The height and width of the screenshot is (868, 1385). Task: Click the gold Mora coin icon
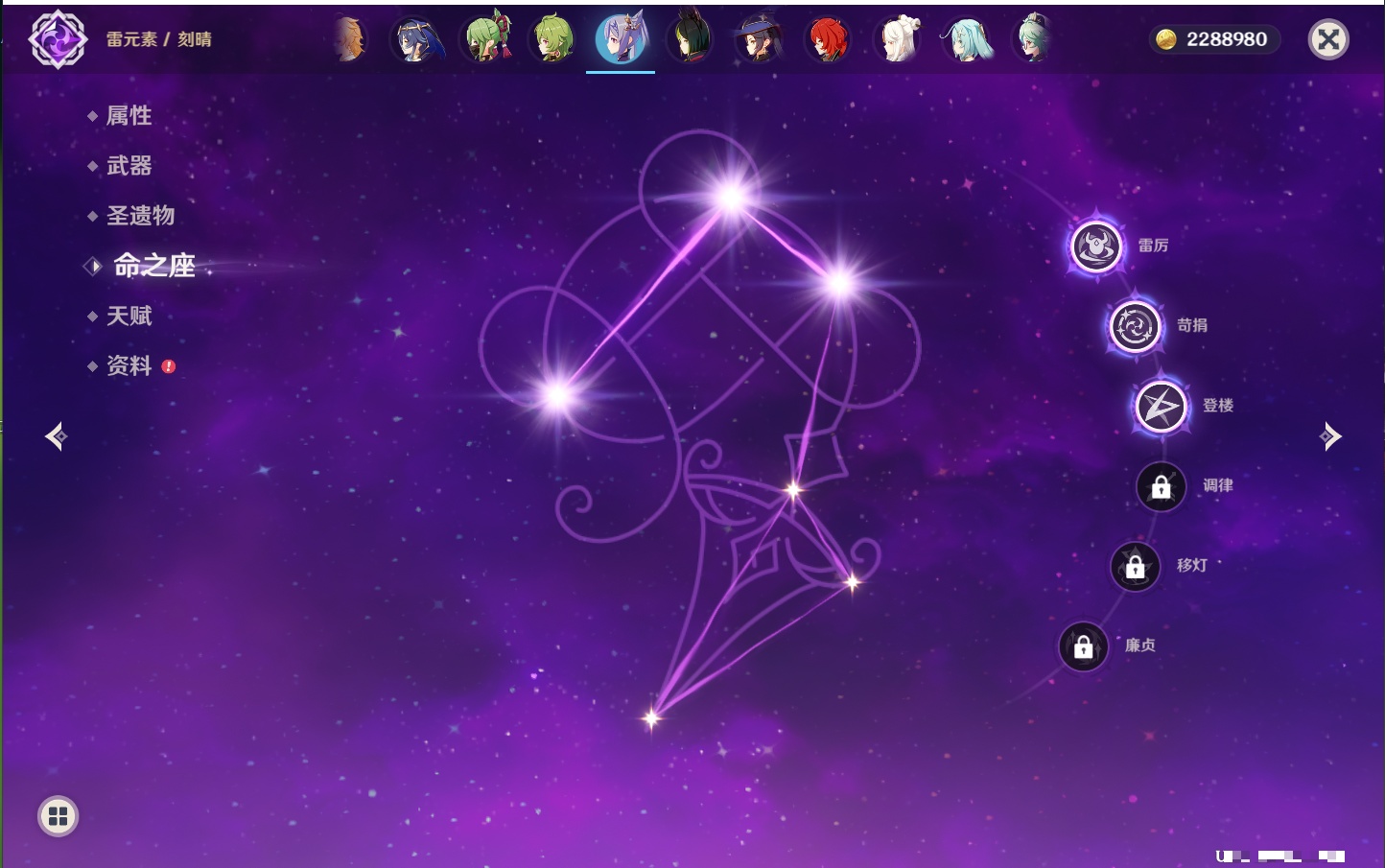coord(1165,39)
